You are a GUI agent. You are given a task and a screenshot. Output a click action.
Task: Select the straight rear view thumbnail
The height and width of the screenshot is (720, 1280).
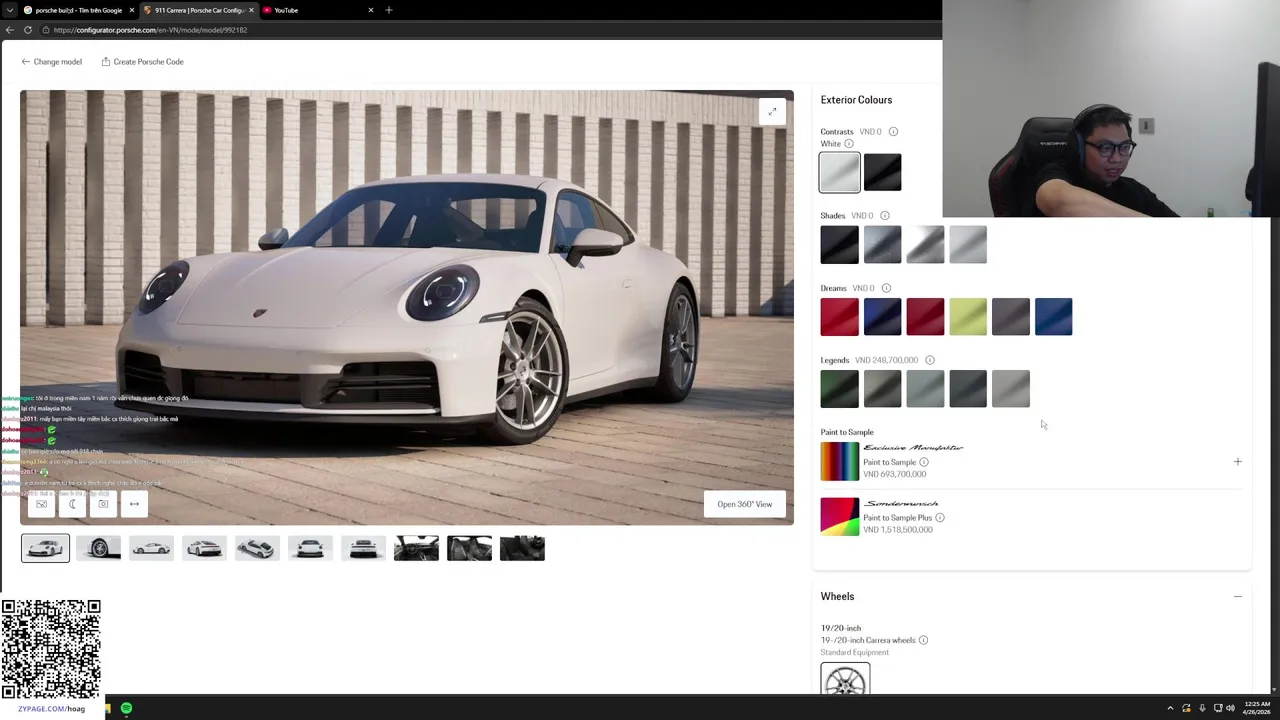[363, 548]
